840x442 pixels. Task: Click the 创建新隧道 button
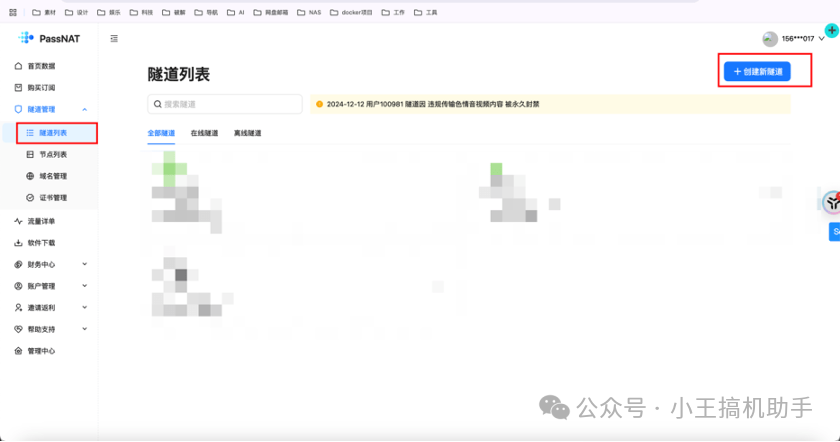(x=757, y=72)
